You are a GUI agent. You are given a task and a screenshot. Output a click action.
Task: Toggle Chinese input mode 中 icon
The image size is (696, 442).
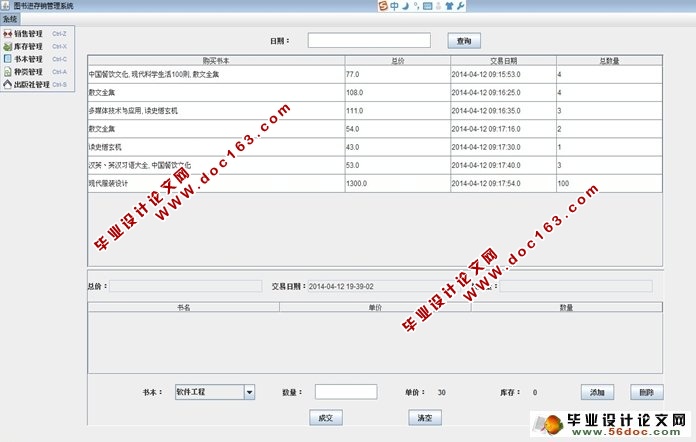point(394,6)
